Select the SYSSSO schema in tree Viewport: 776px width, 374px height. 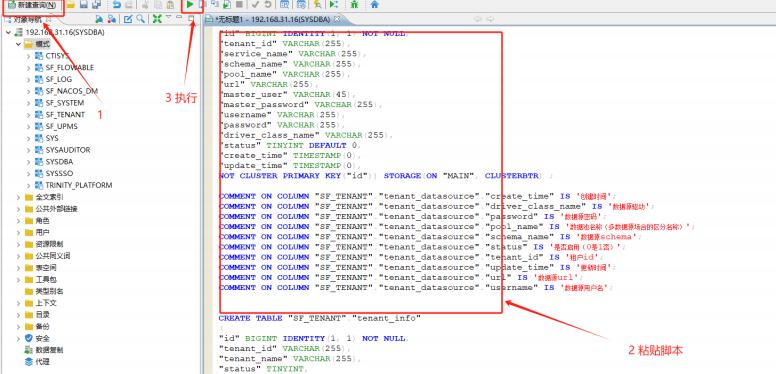pos(59,173)
